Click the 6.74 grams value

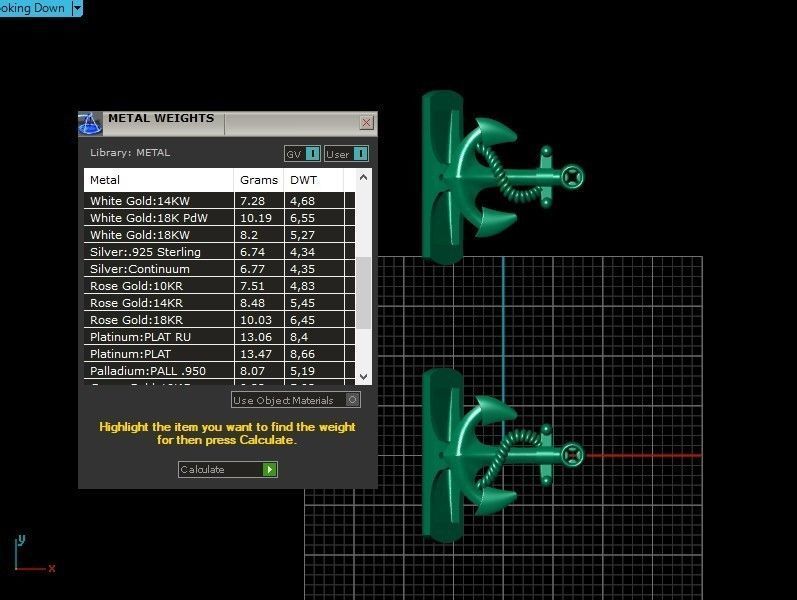(x=252, y=252)
